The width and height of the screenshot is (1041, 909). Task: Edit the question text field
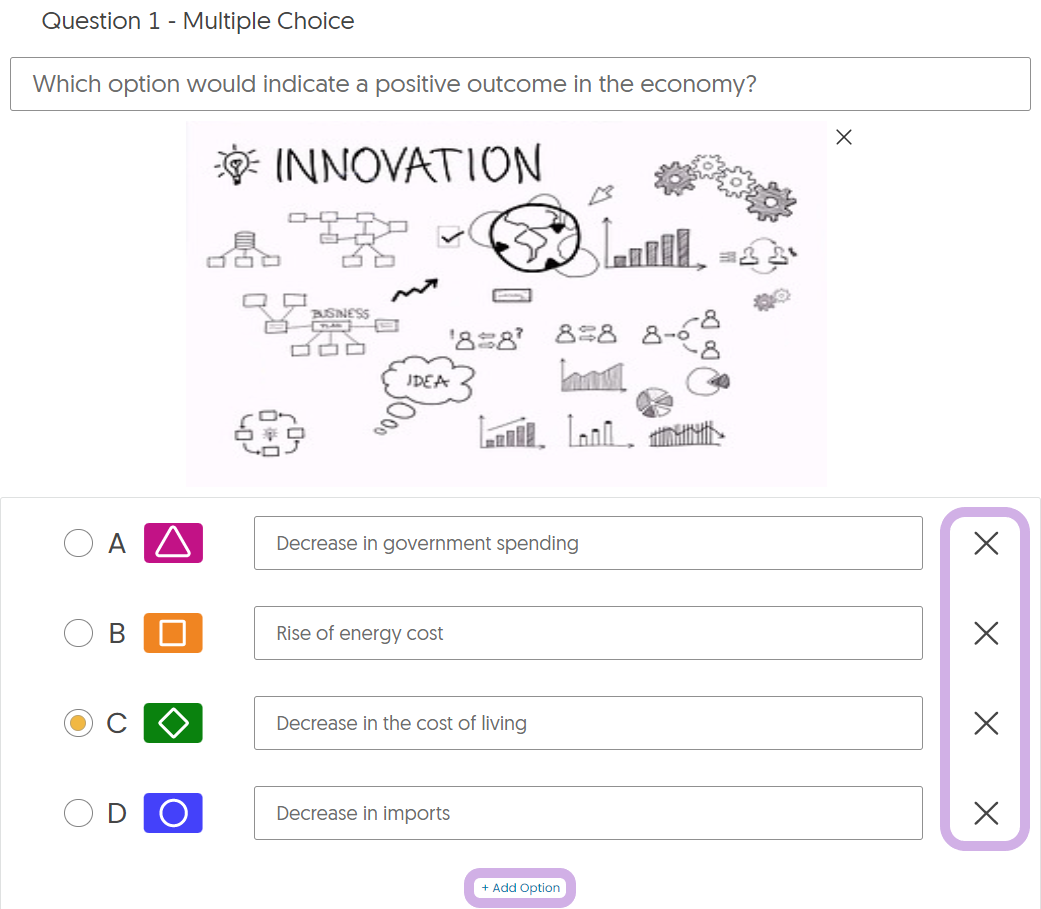point(520,84)
